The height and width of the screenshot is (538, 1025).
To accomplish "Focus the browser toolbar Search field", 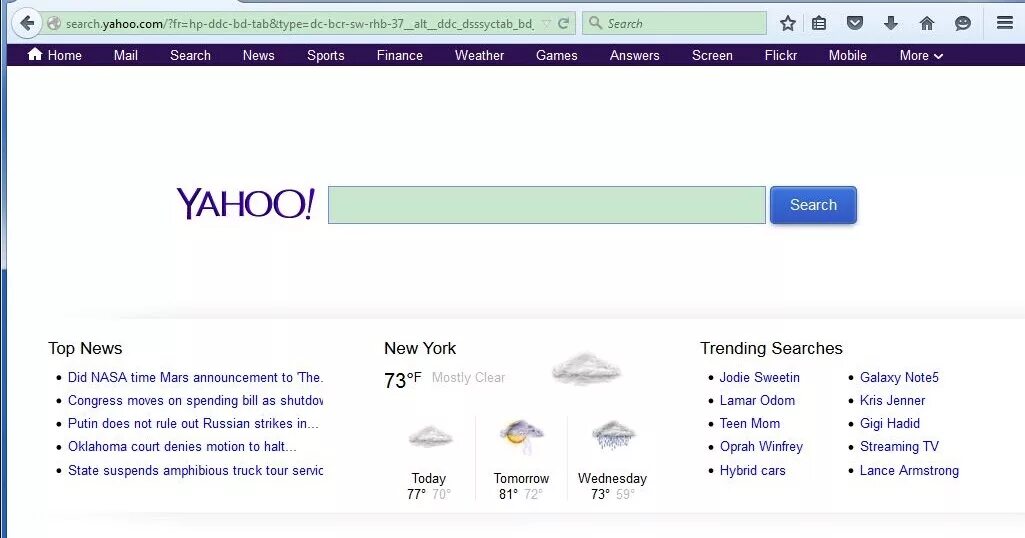I will 674,24.
